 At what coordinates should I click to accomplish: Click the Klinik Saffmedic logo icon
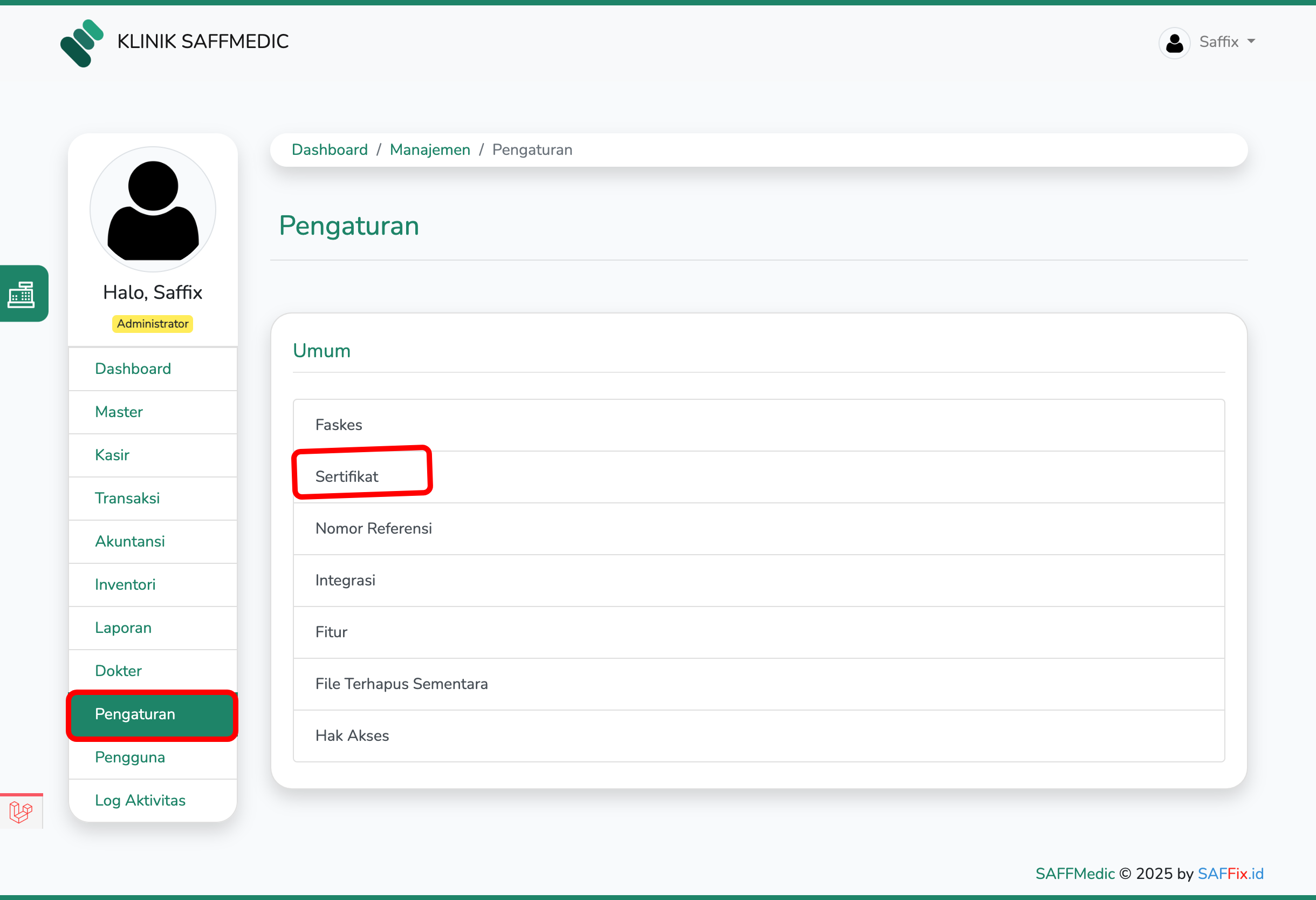pyautogui.click(x=81, y=43)
